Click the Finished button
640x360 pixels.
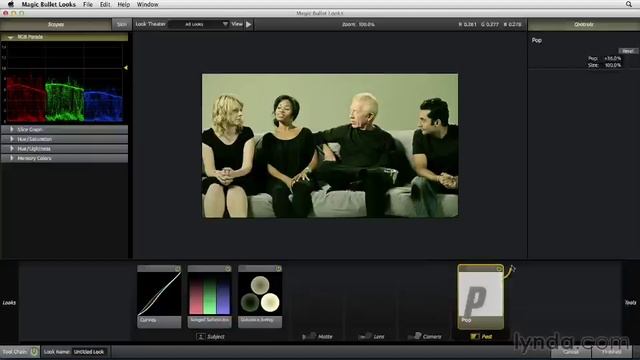click(x=611, y=352)
